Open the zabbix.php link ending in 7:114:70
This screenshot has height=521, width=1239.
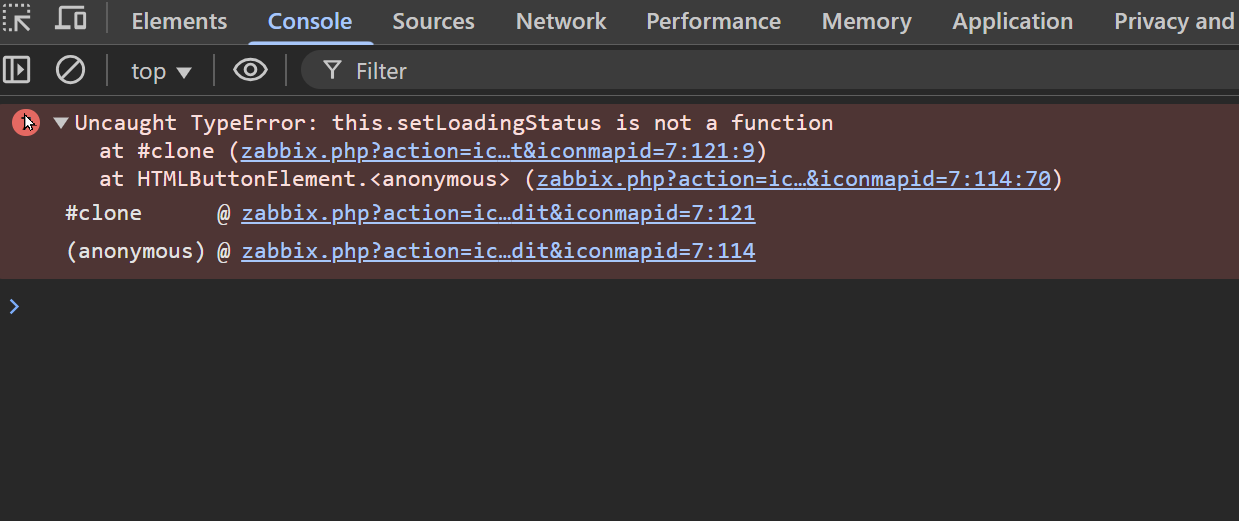pyautogui.click(x=793, y=179)
